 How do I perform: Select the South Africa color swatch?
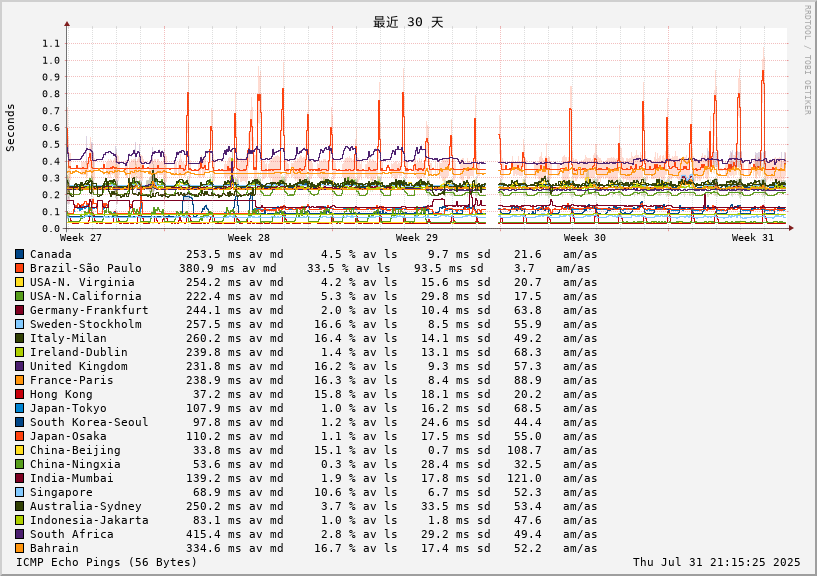20,534
